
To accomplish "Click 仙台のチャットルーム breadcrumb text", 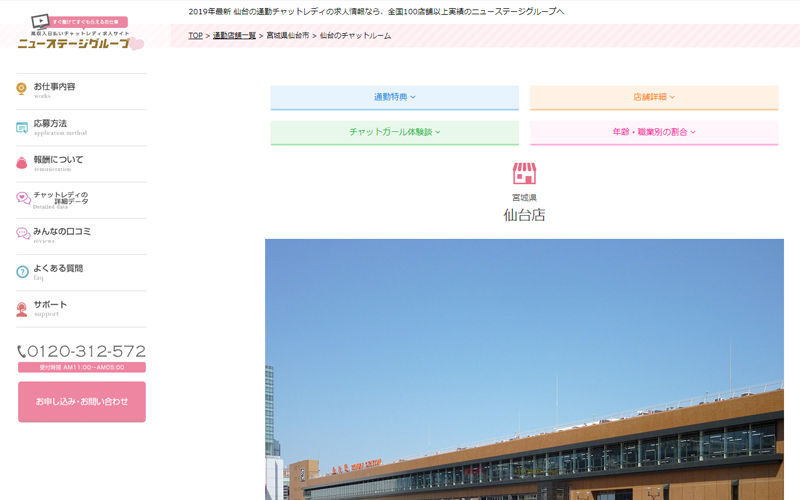I will click(355, 36).
